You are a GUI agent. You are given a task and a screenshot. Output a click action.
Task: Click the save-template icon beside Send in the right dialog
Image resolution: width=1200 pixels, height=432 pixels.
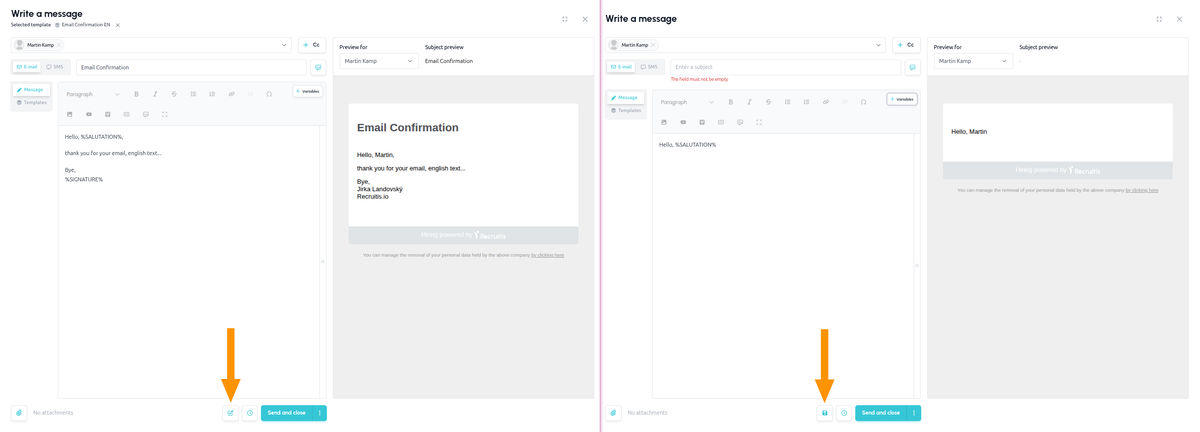(825, 412)
